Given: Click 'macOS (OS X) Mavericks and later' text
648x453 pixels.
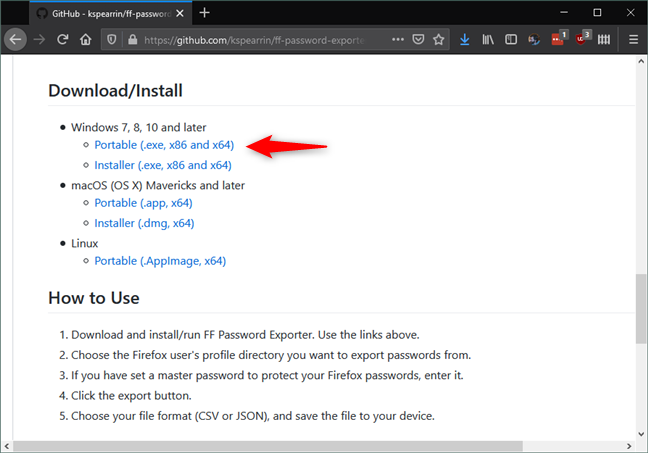Looking at the screenshot, I should 158,185.
